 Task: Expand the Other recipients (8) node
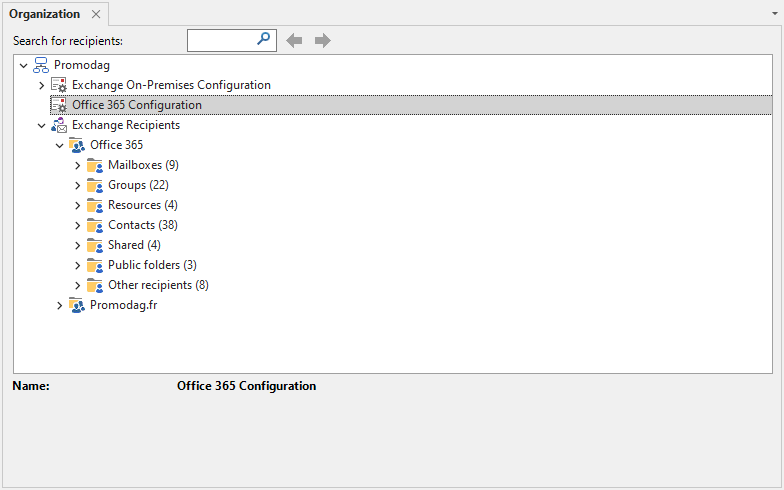[x=78, y=286]
